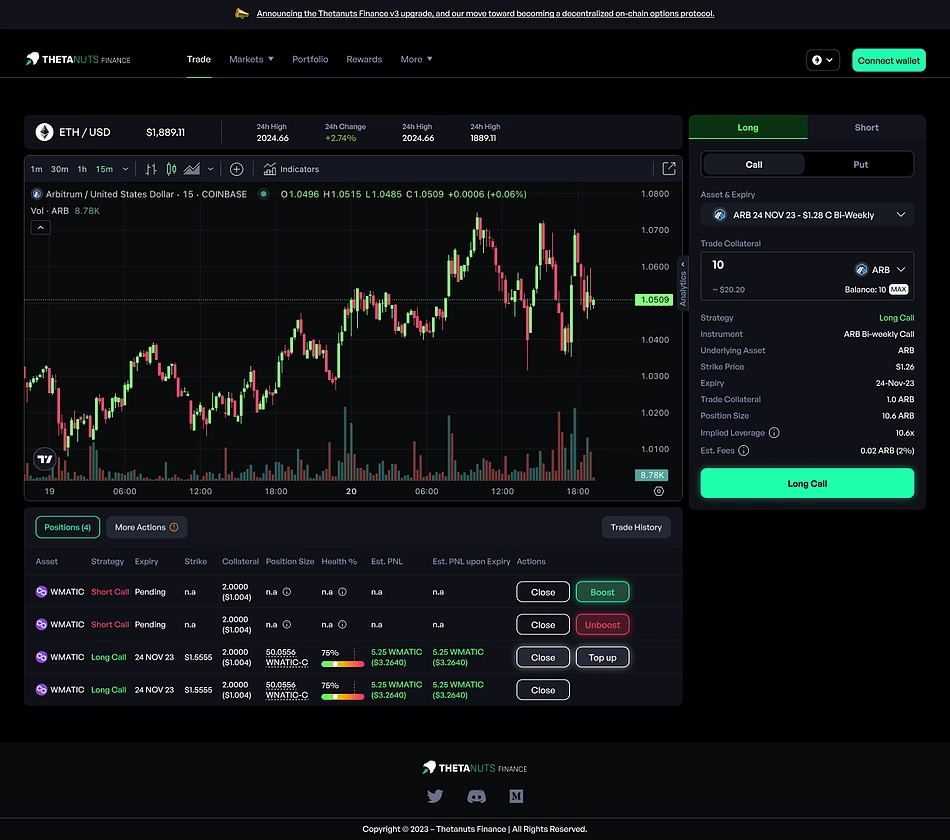The width and height of the screenshot is (950, 840).
Task: Go to the Rewards page
Action: tap(364, 59)
